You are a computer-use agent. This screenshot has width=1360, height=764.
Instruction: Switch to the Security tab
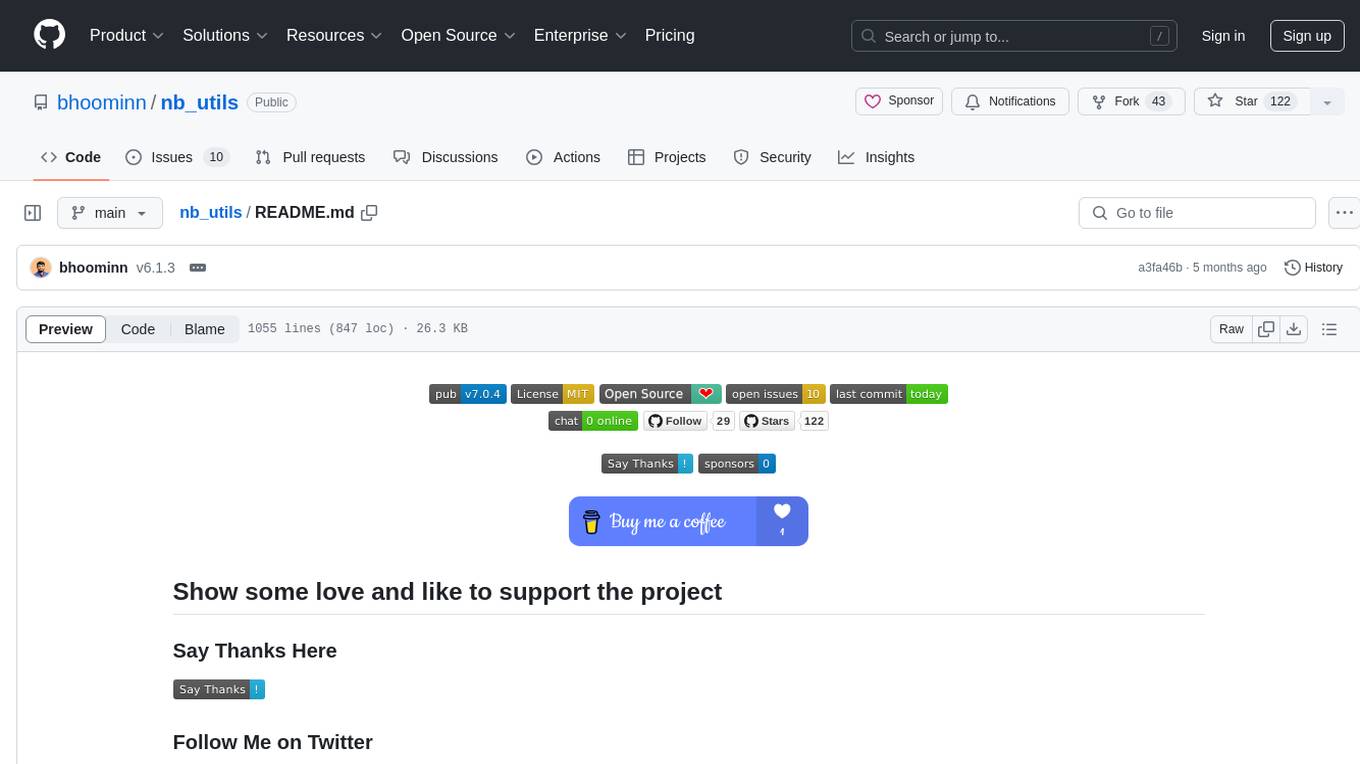pyautogui.click(x=773, y=157)
